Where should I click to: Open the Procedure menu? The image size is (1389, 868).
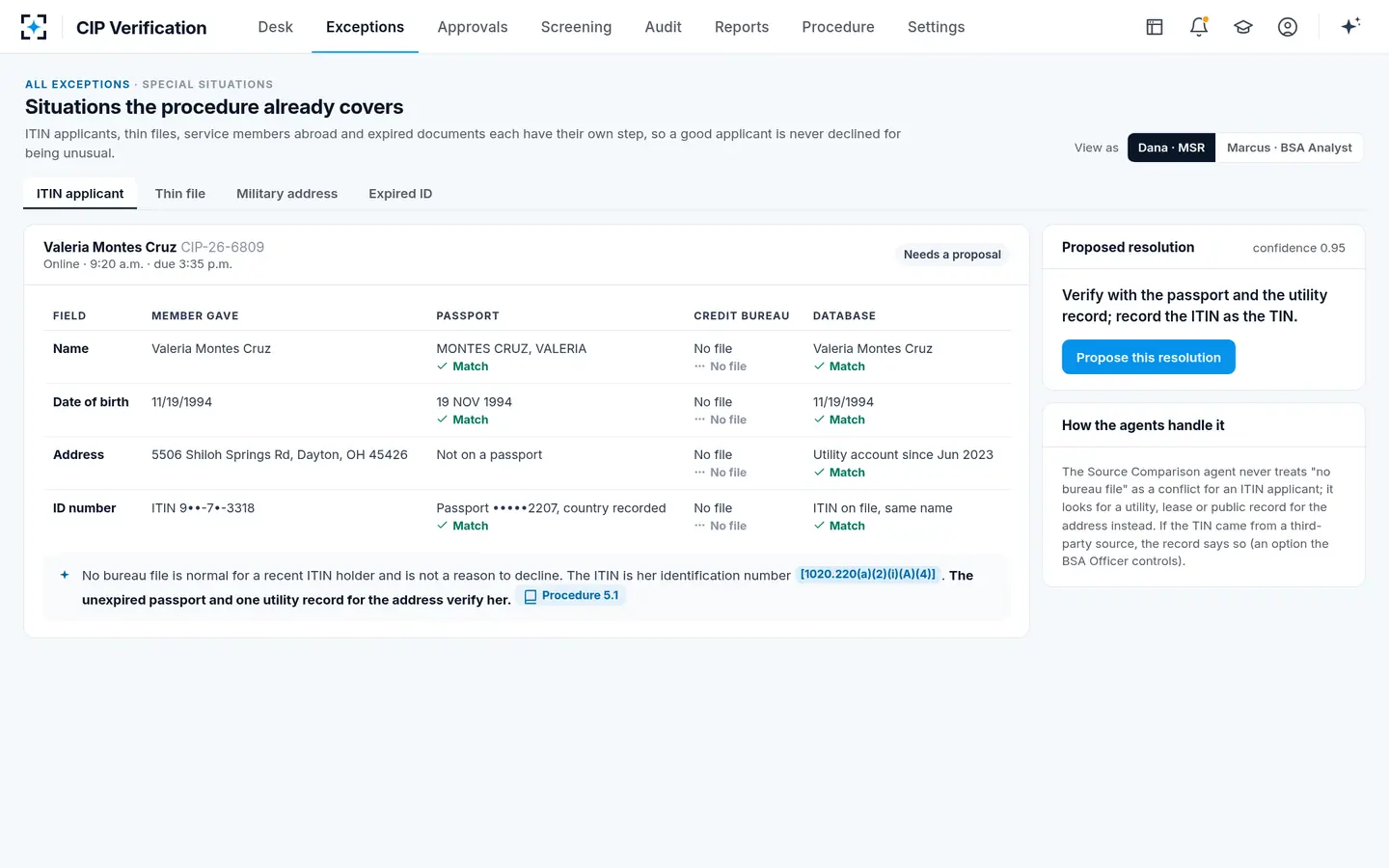coord(838,27)
